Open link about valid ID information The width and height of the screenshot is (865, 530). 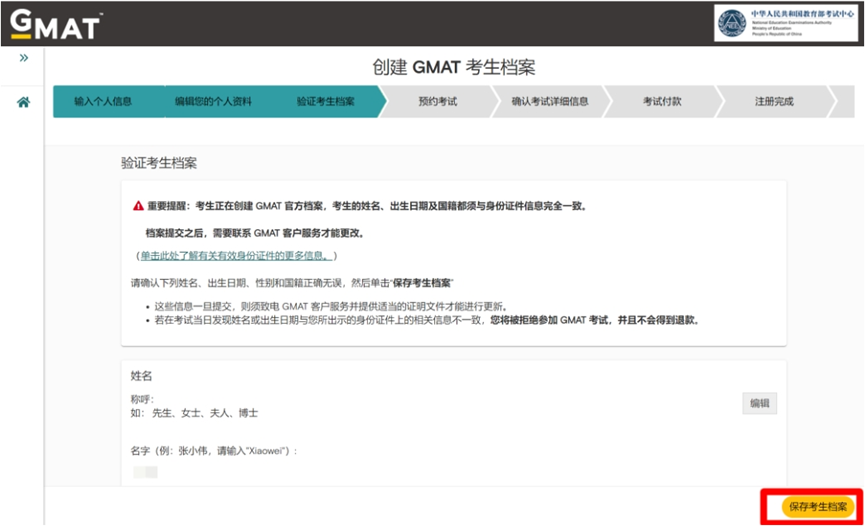237,256
